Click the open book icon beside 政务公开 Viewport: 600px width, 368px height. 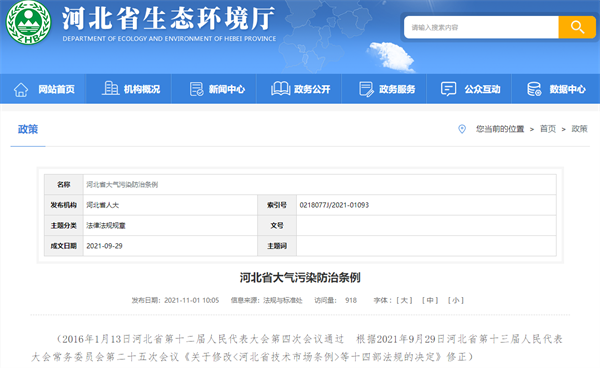point(280,89)
